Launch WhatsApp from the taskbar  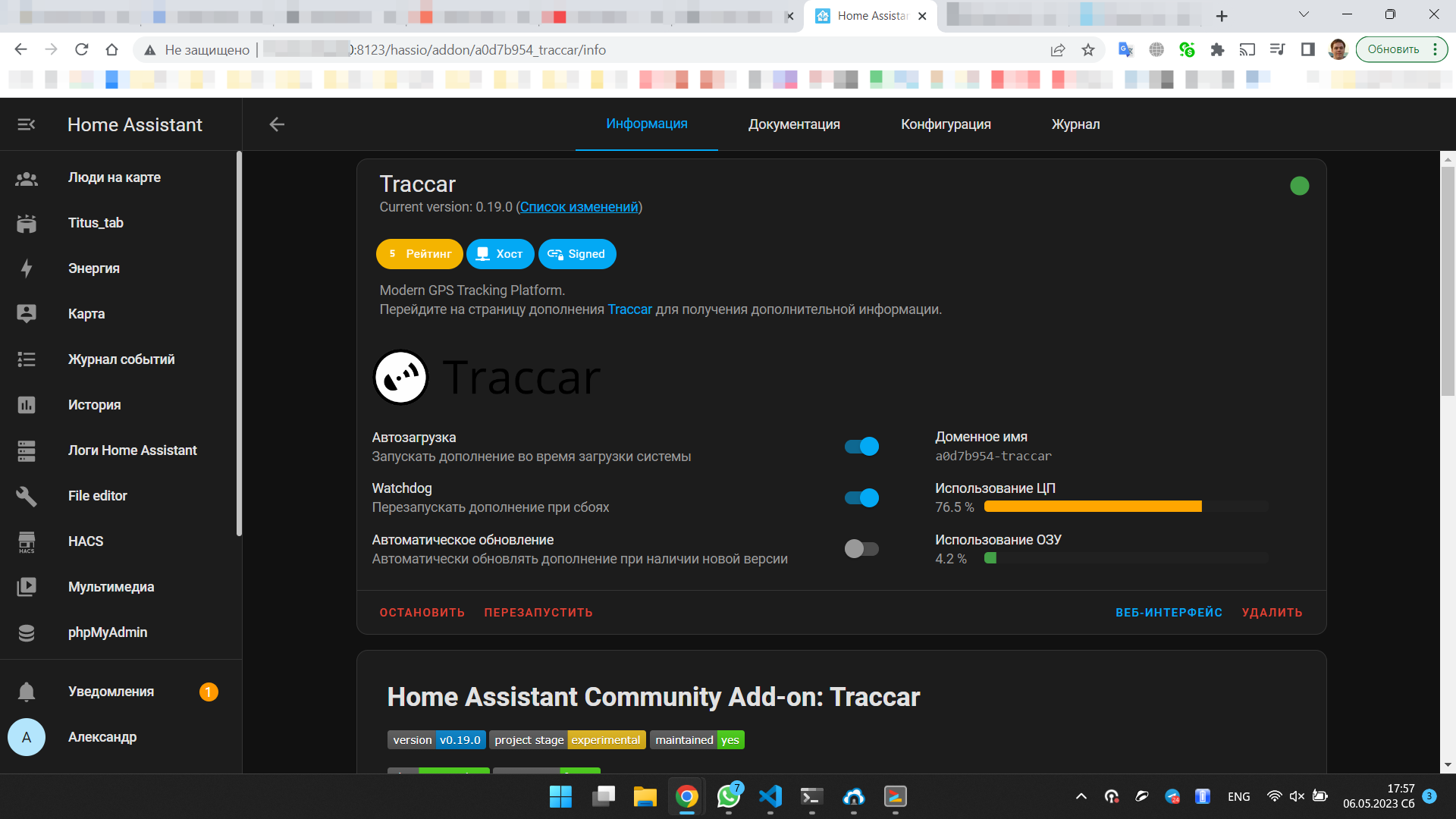click(729, 797)
